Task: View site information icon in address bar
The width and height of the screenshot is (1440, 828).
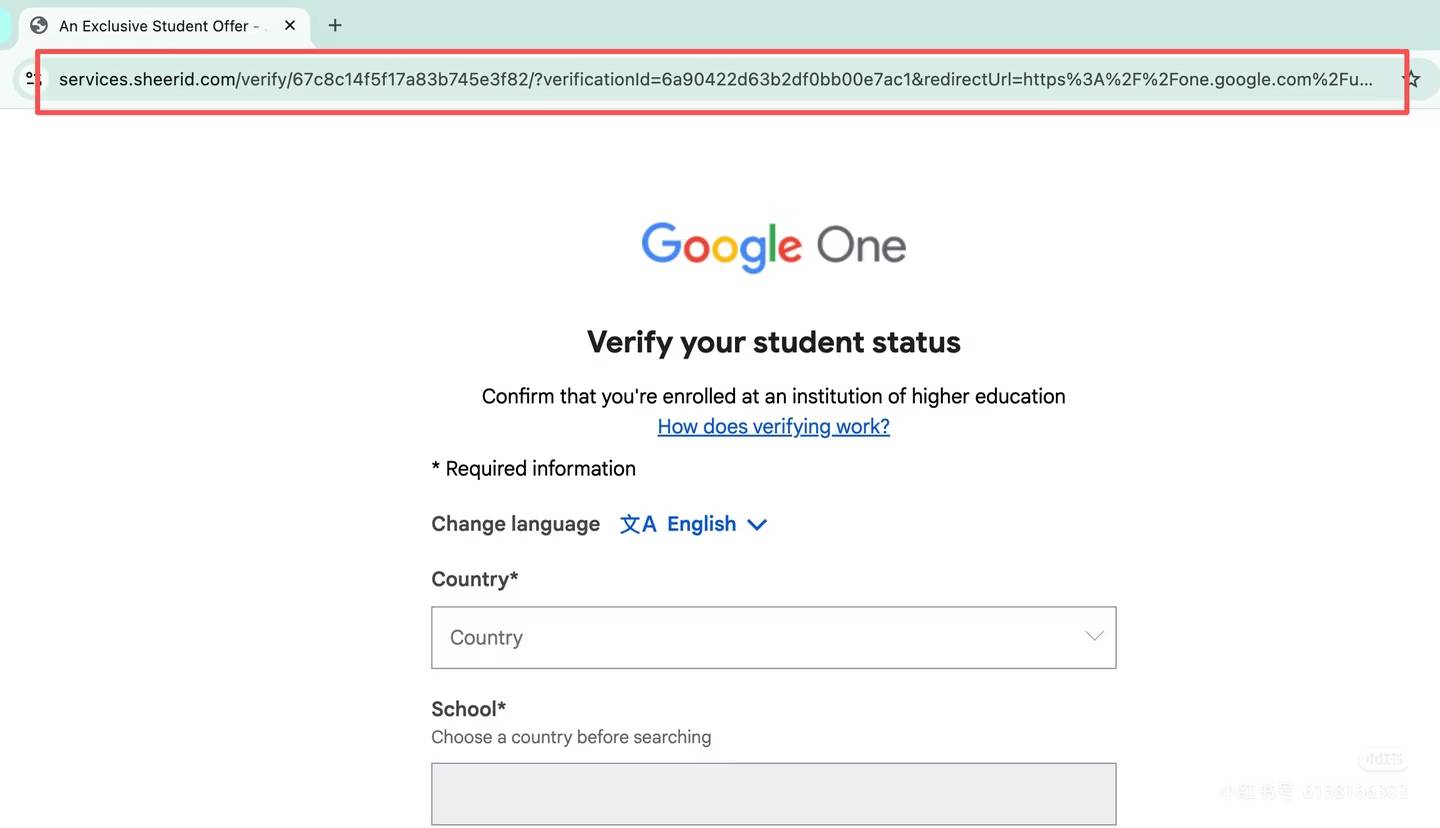Action: [33, 79]
